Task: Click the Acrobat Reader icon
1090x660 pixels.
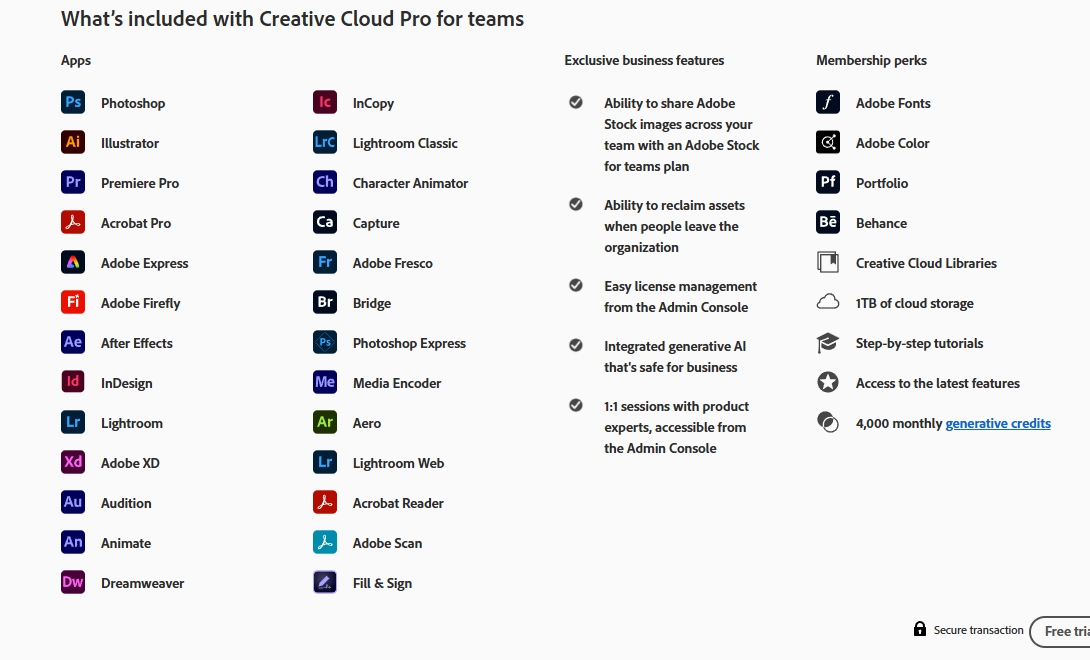Action: coord(325,502)
